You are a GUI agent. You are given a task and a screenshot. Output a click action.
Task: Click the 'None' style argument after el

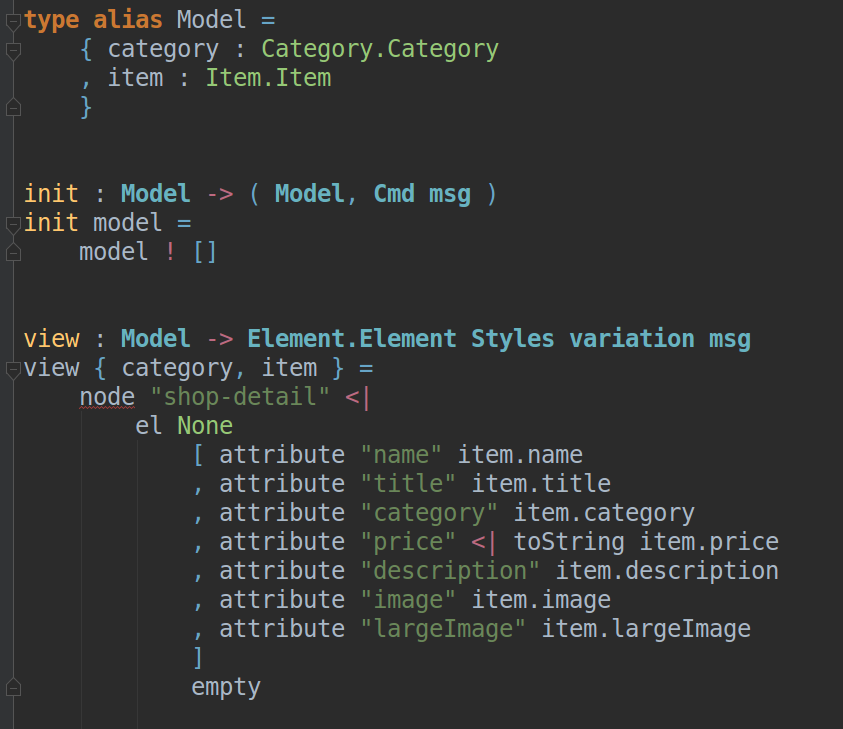coord(205,426)
